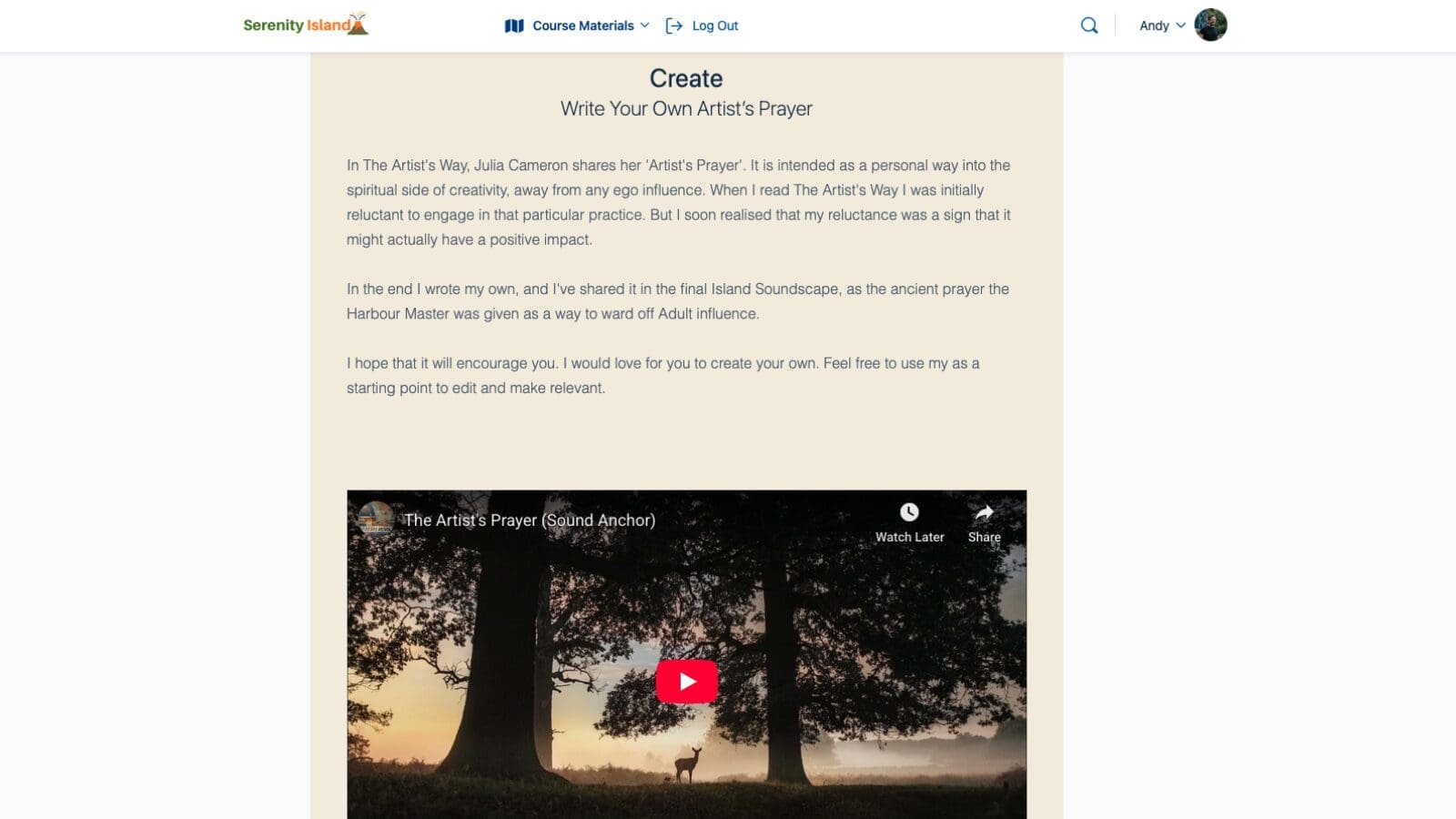Click the Watch Later clock icon
This screenshot has width=1456, height=819.
pos(909,512)
